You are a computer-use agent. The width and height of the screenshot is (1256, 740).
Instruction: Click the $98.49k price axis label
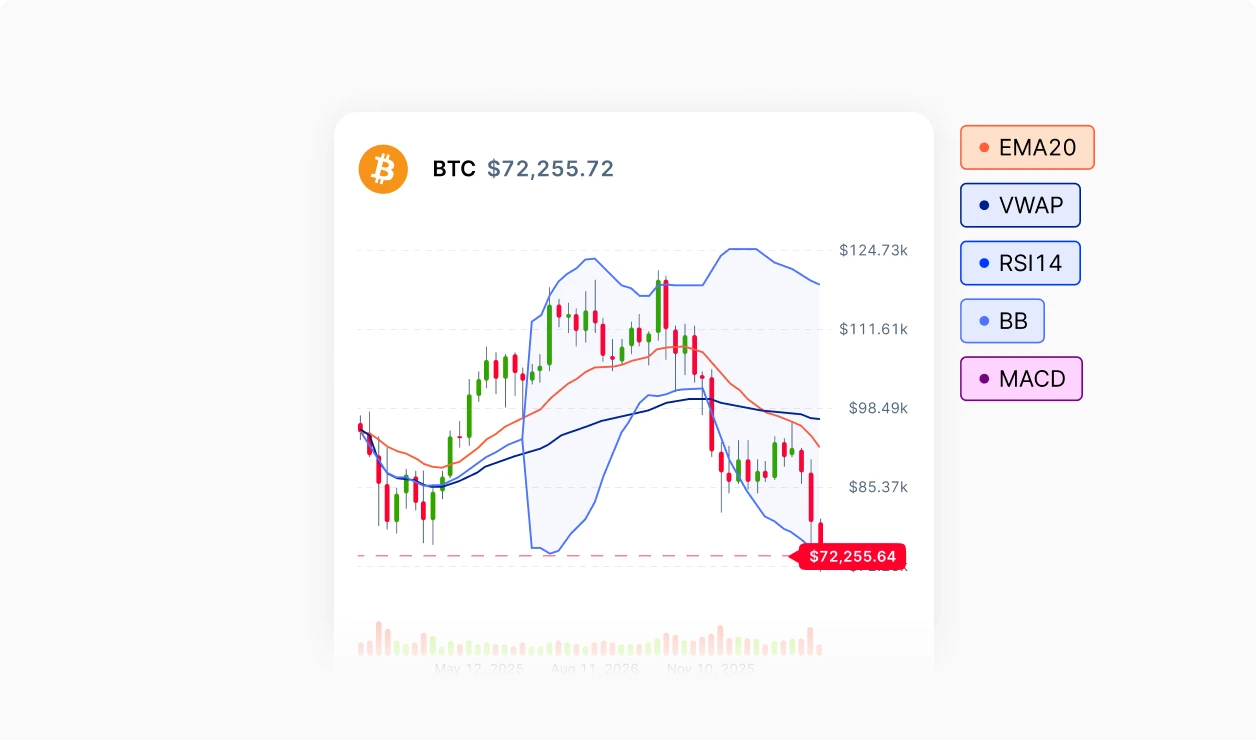pyautogui.click(x=877, y=408)
